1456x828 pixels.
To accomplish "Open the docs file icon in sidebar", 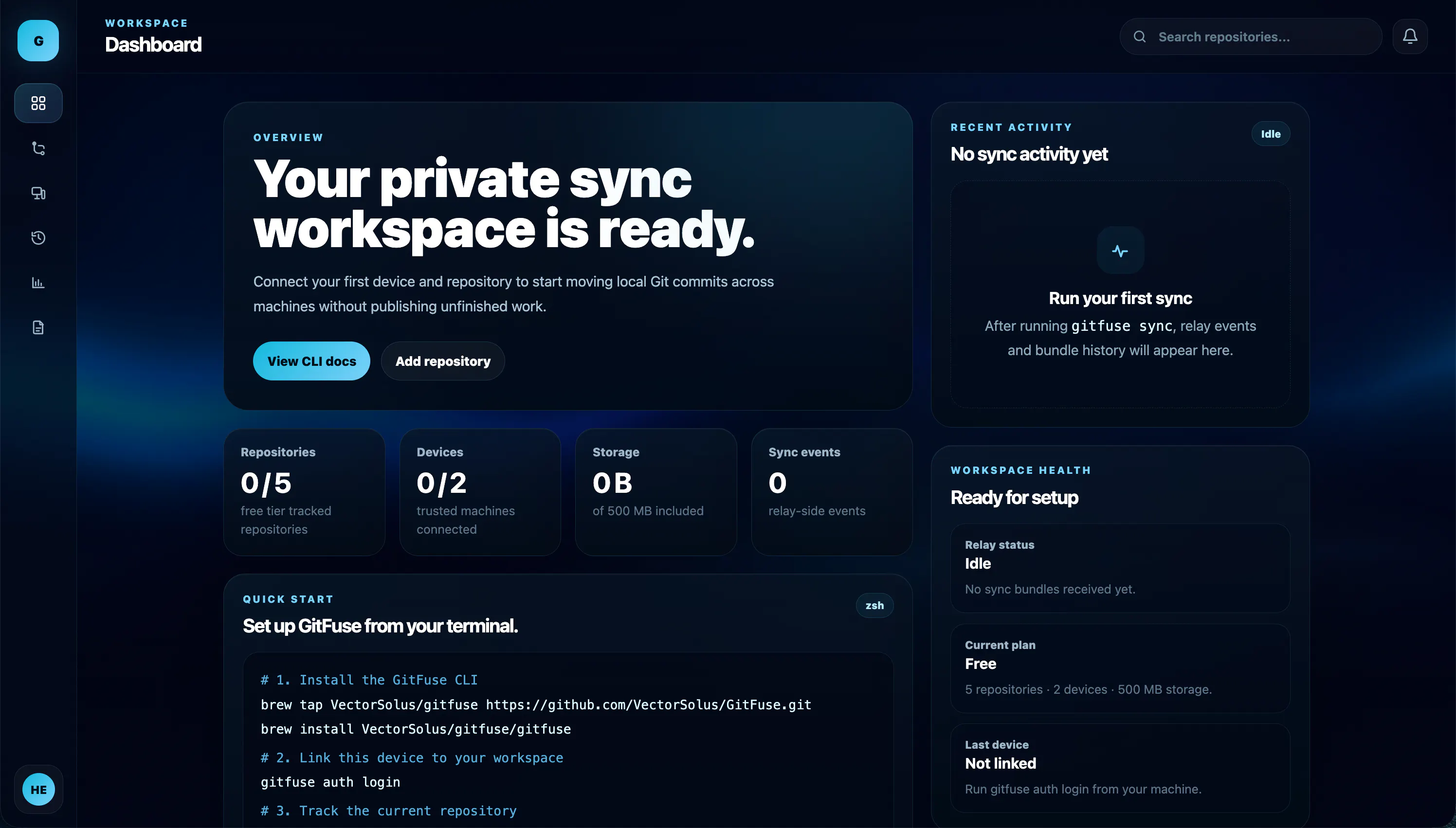I will pyautogui.click(x=38, y=327).
